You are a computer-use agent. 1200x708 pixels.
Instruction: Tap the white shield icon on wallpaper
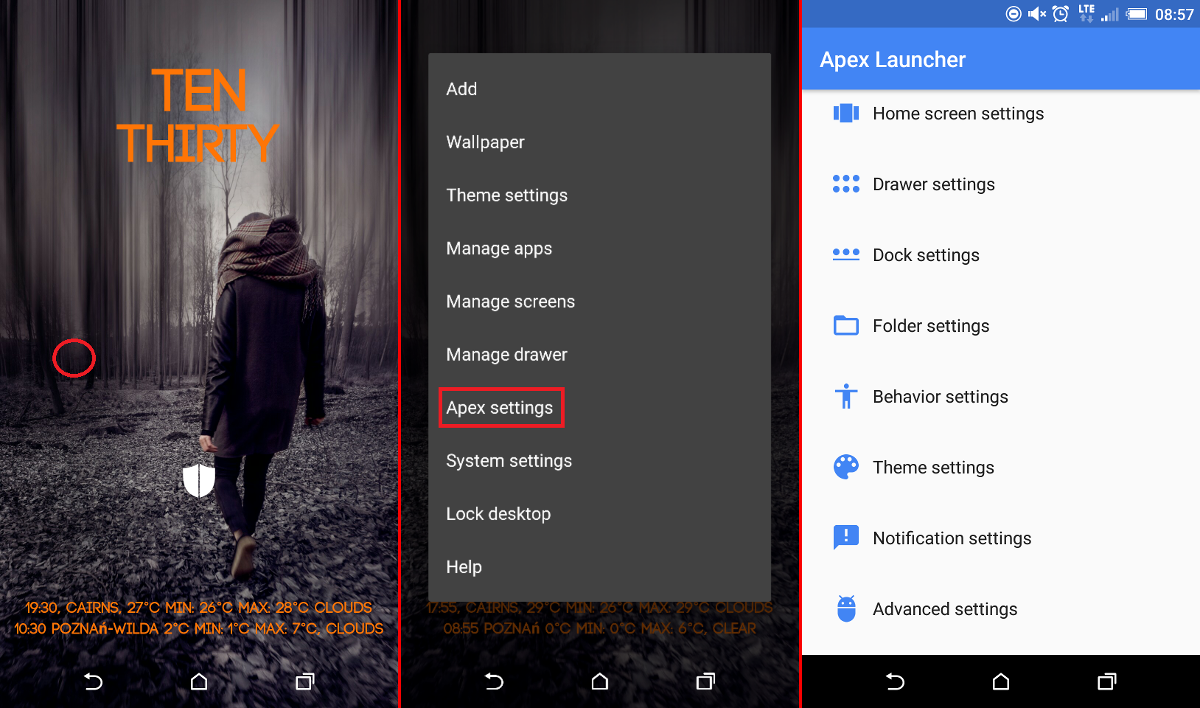[199, 480]
